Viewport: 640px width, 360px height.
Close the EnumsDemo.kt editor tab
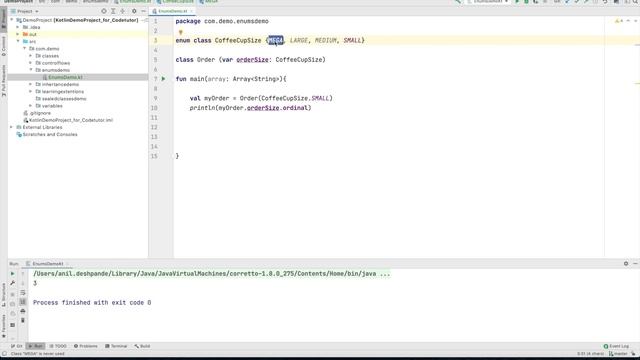coord(191,11)
